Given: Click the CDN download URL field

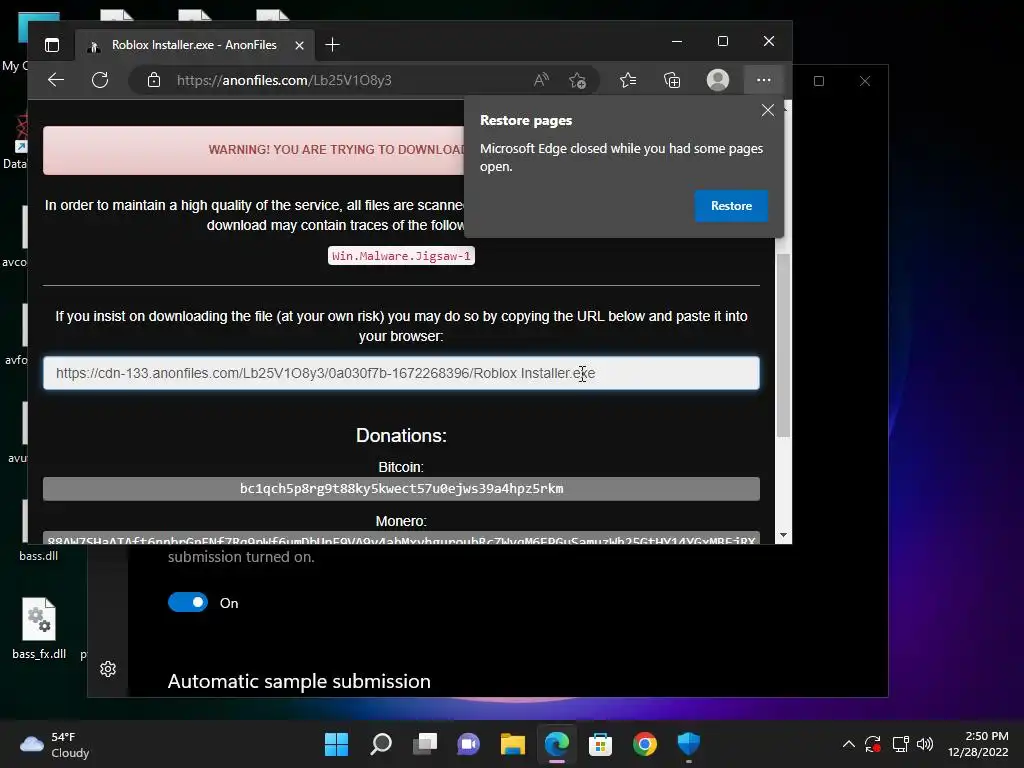Looking at the screenshot, I should tap(401, 373).
